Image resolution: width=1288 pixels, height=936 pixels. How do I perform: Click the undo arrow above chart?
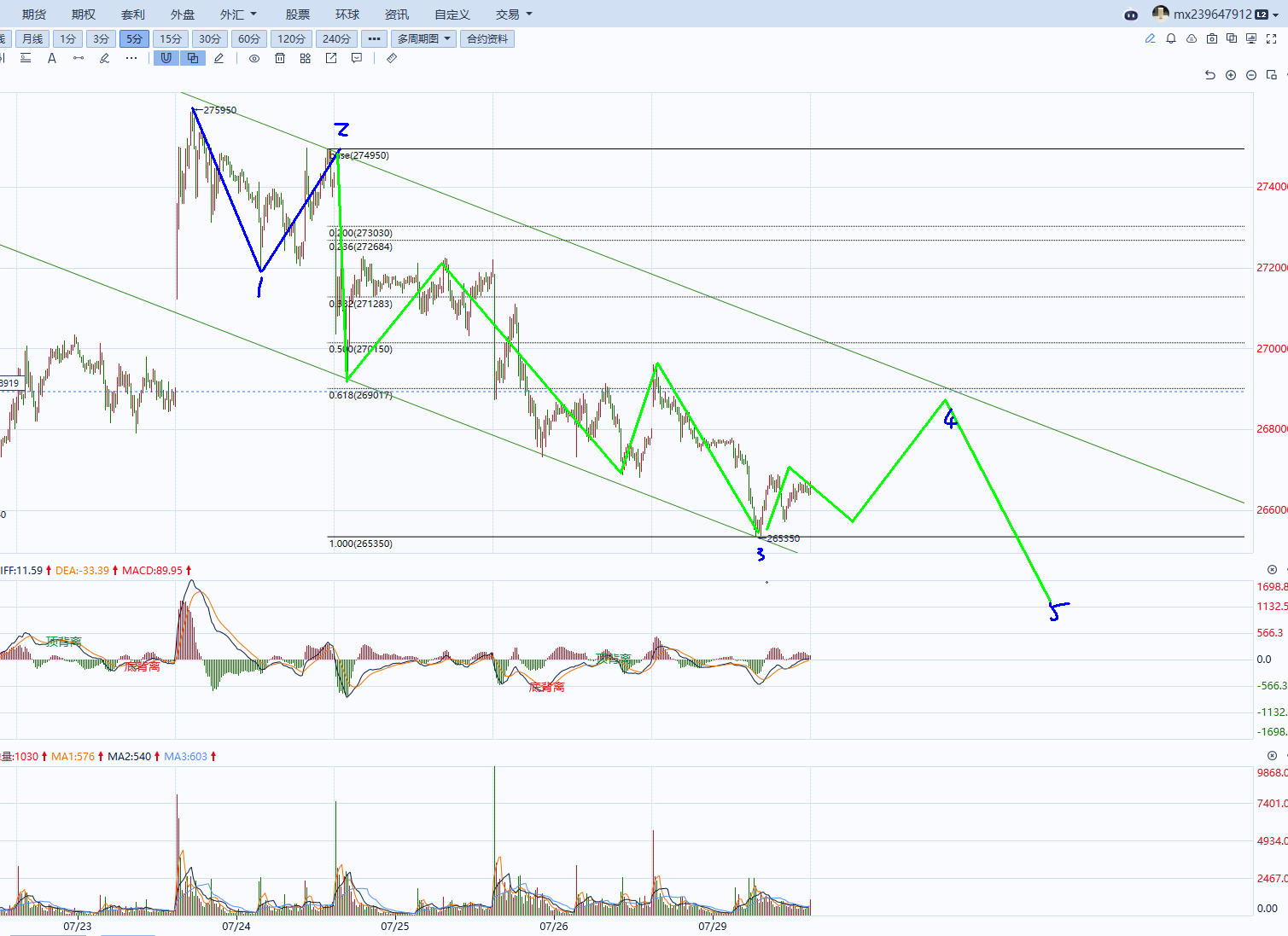coord(1210,75)
